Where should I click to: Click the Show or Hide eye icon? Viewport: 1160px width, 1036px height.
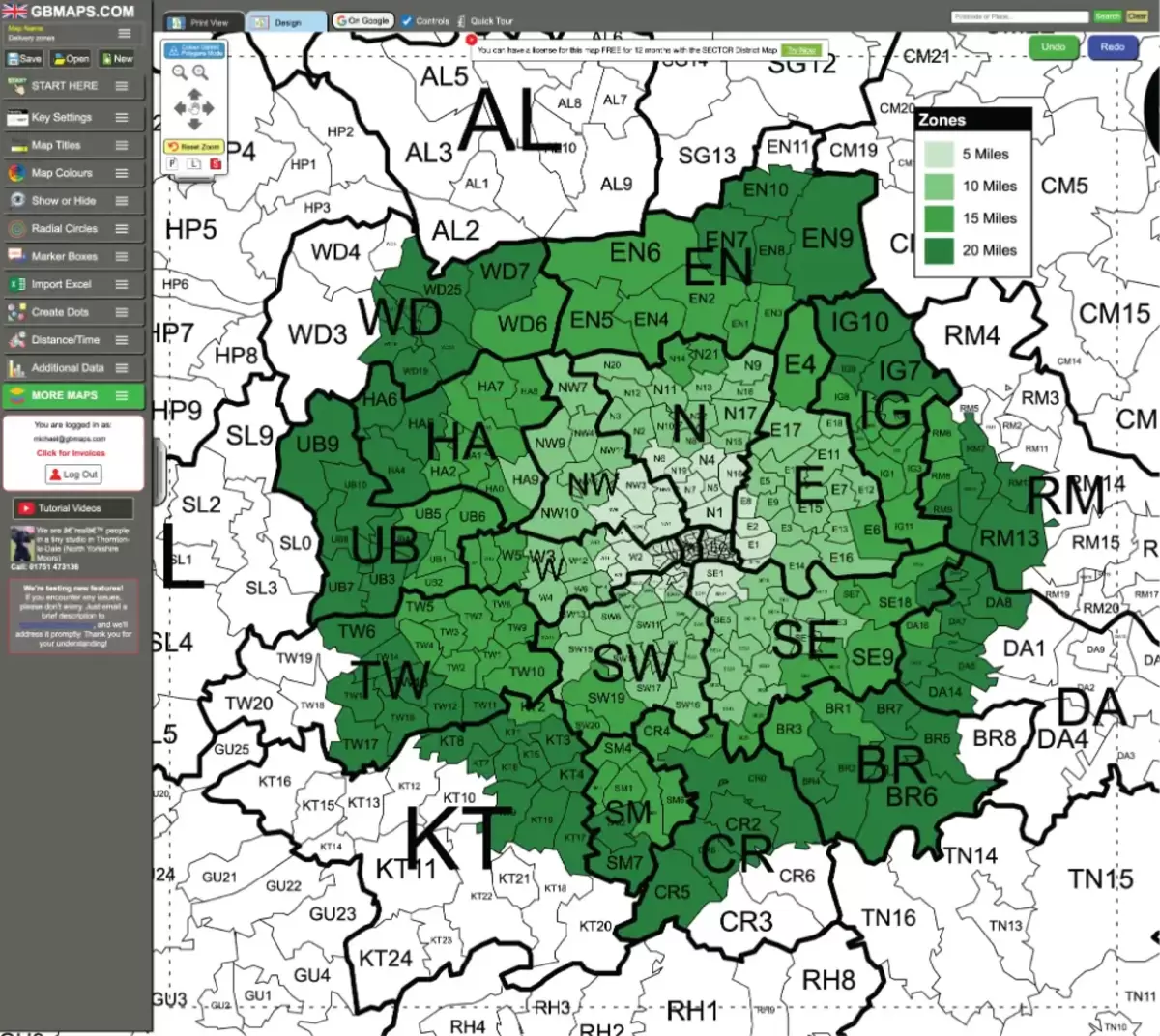[x=16, y=201]
